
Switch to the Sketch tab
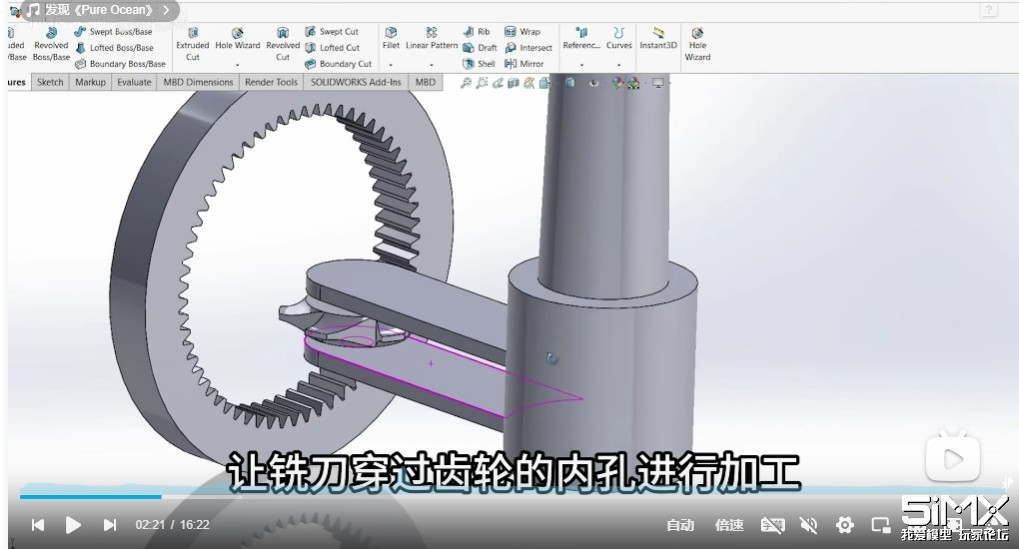coord(50,83)
